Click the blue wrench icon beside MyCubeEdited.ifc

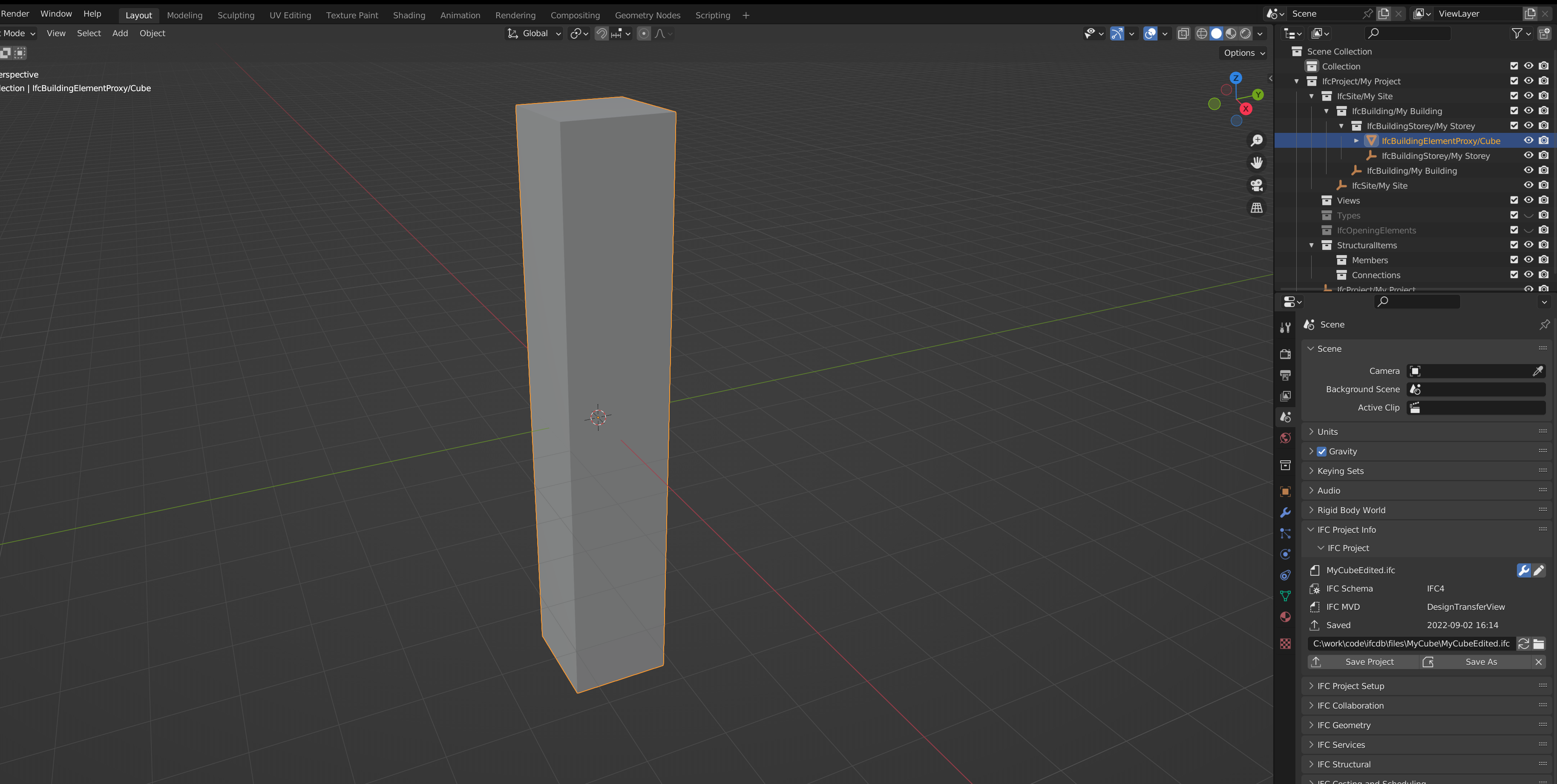pos(1523,570)
